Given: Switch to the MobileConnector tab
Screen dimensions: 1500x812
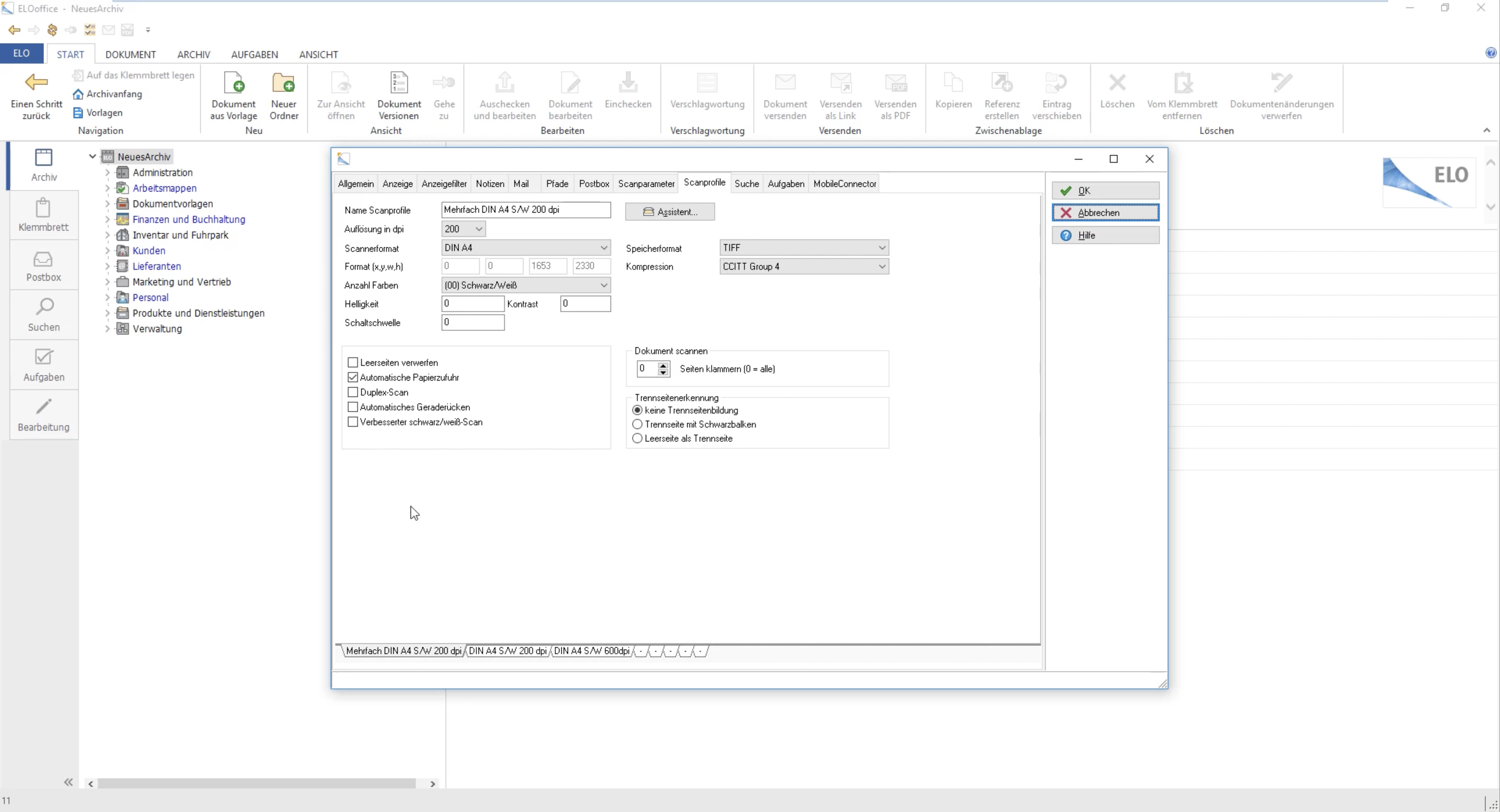Looking at the screenshot, I should point(844,183).
